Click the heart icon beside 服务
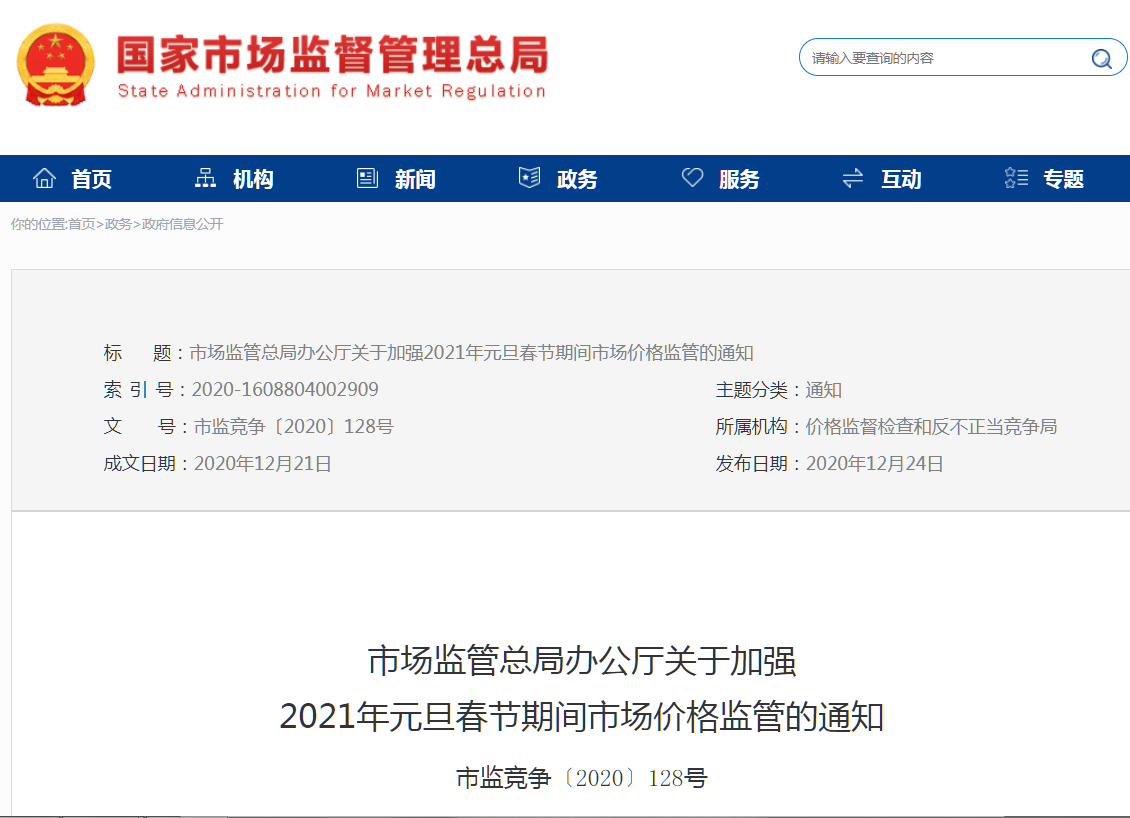Viewport: 1130px width, 818px height. pos(693,177)
